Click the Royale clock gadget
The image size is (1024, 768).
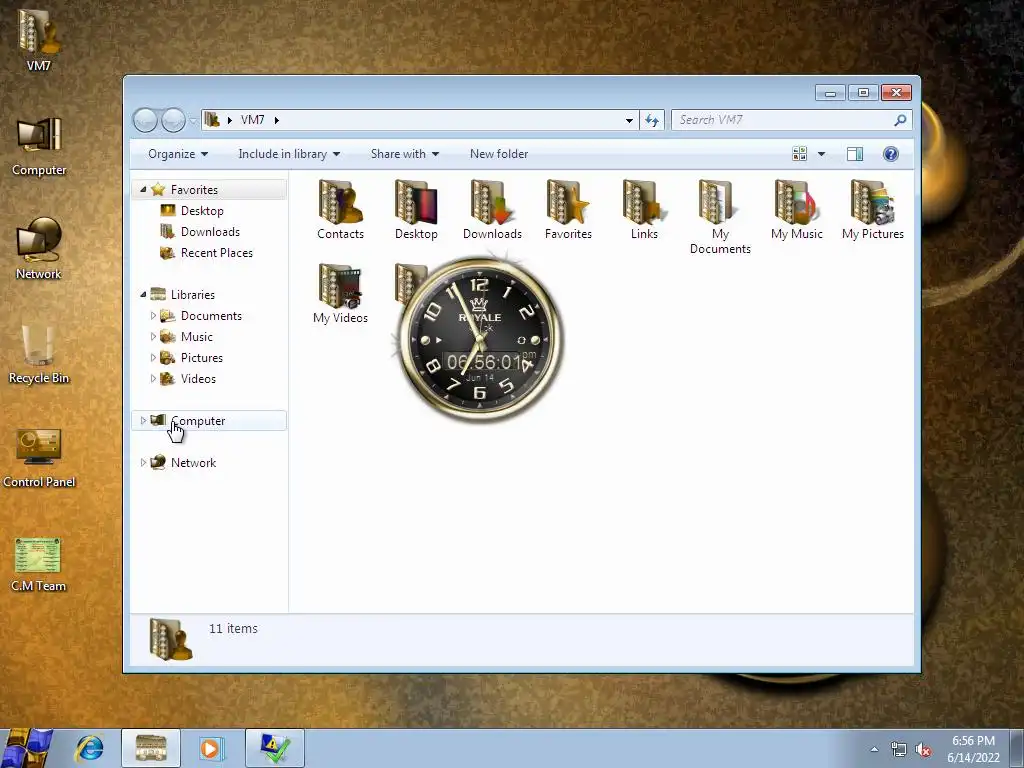(x=480, y=340)
